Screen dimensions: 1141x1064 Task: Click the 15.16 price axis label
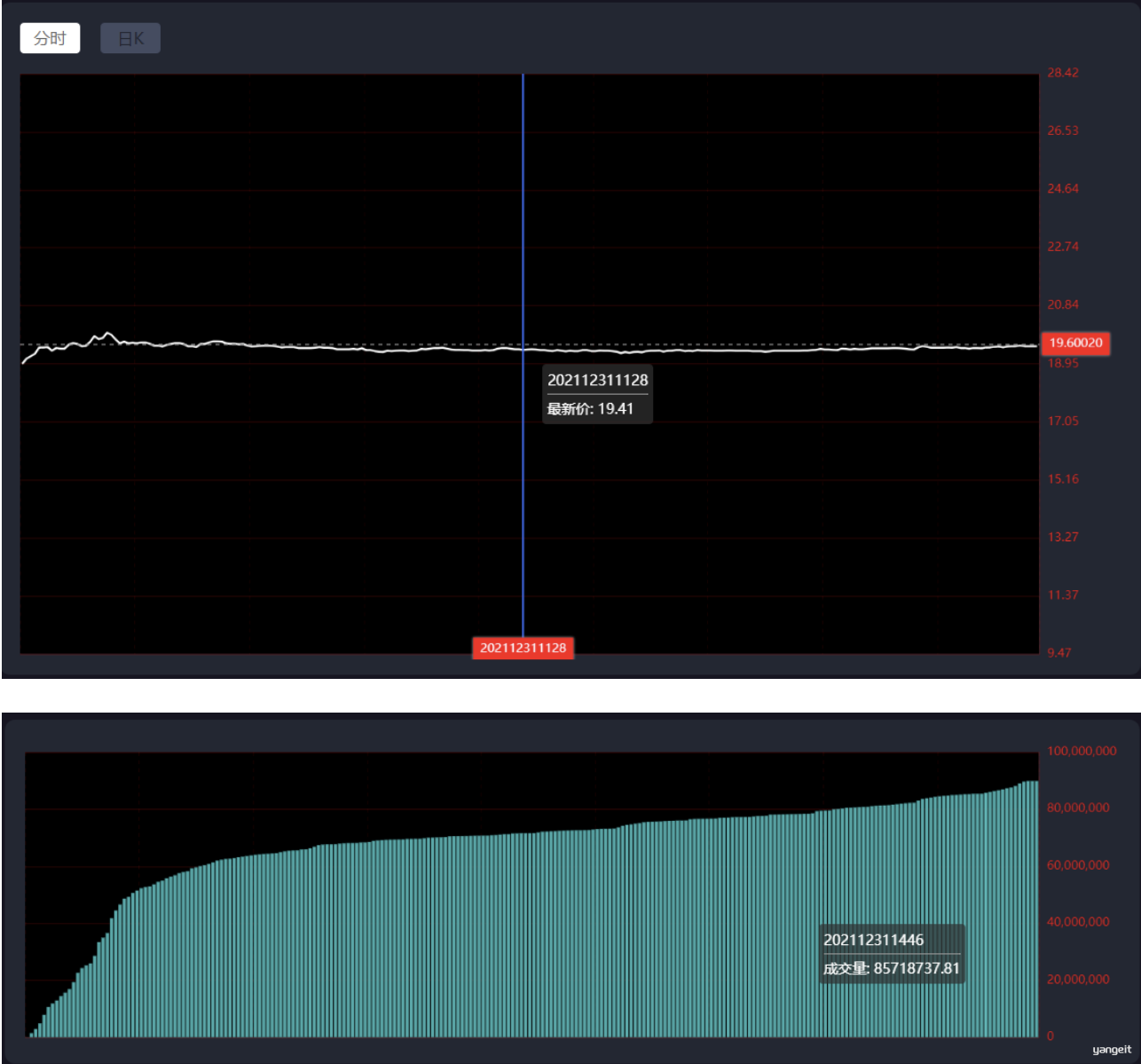pyautogui.click(x=1062, y=479)
